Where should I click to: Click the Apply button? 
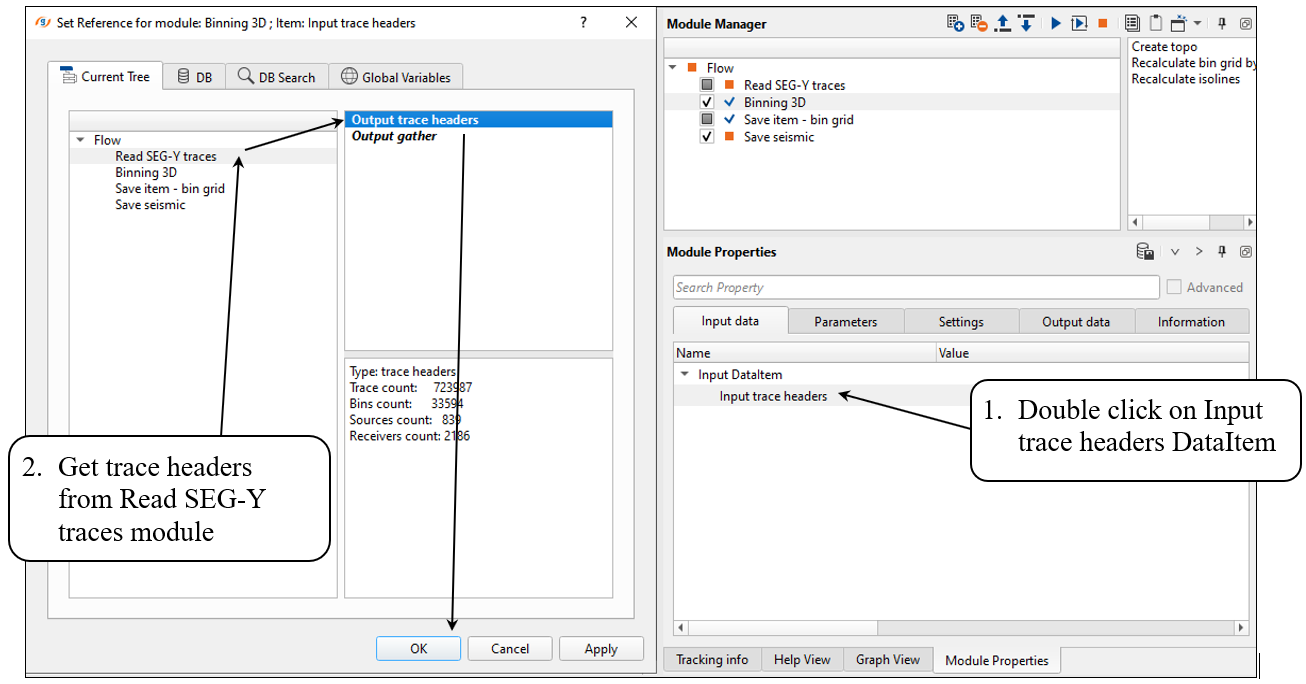[x=600, y=649]
